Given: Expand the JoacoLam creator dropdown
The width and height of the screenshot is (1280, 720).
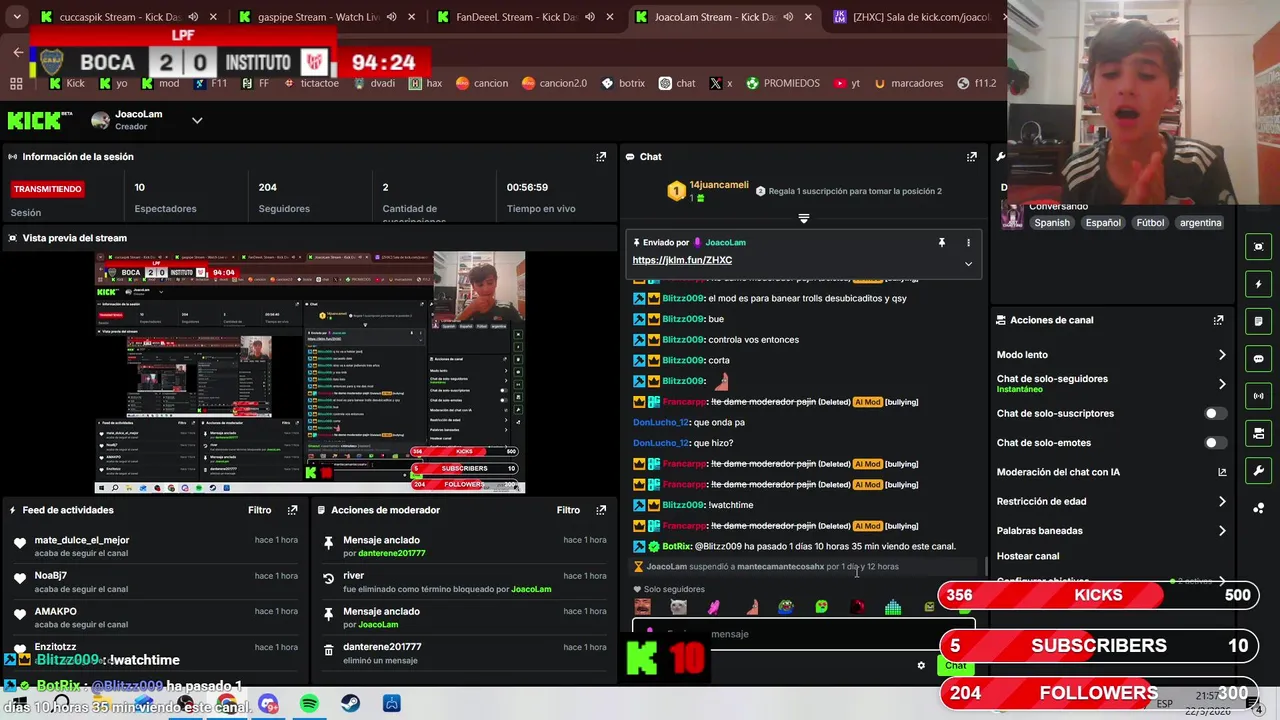Looking at the screenshot, I should click(197, 121).
